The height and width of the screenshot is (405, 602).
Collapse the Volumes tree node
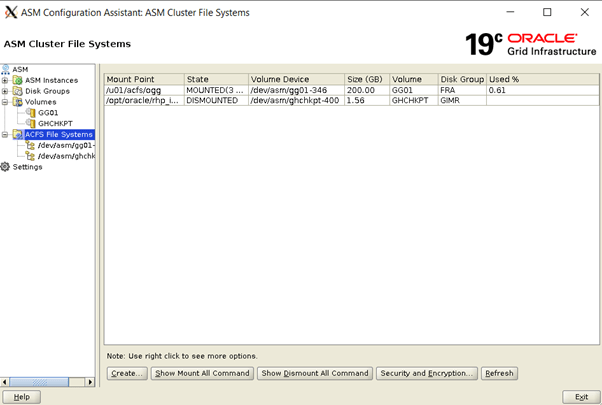[x=5, y=102]
